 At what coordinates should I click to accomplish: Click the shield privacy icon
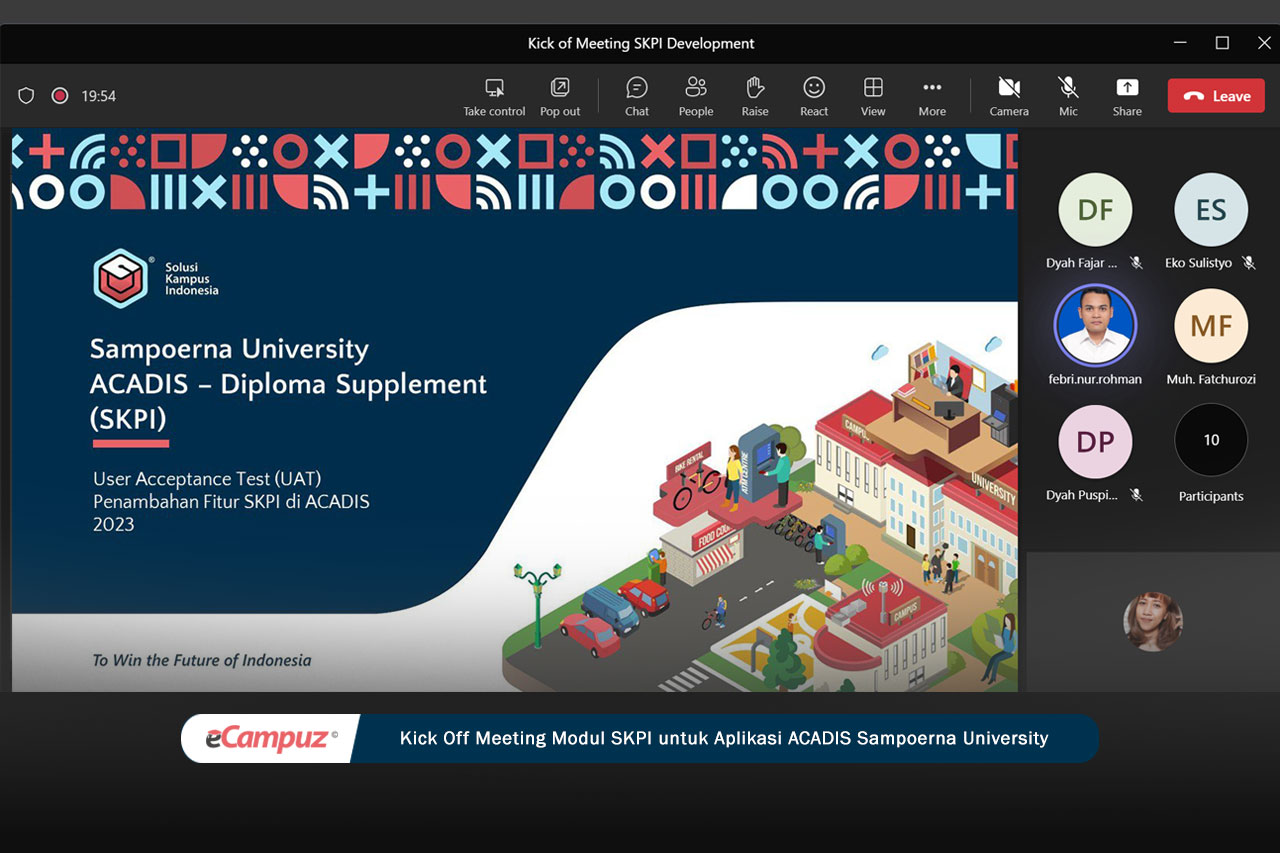(26, 96)
